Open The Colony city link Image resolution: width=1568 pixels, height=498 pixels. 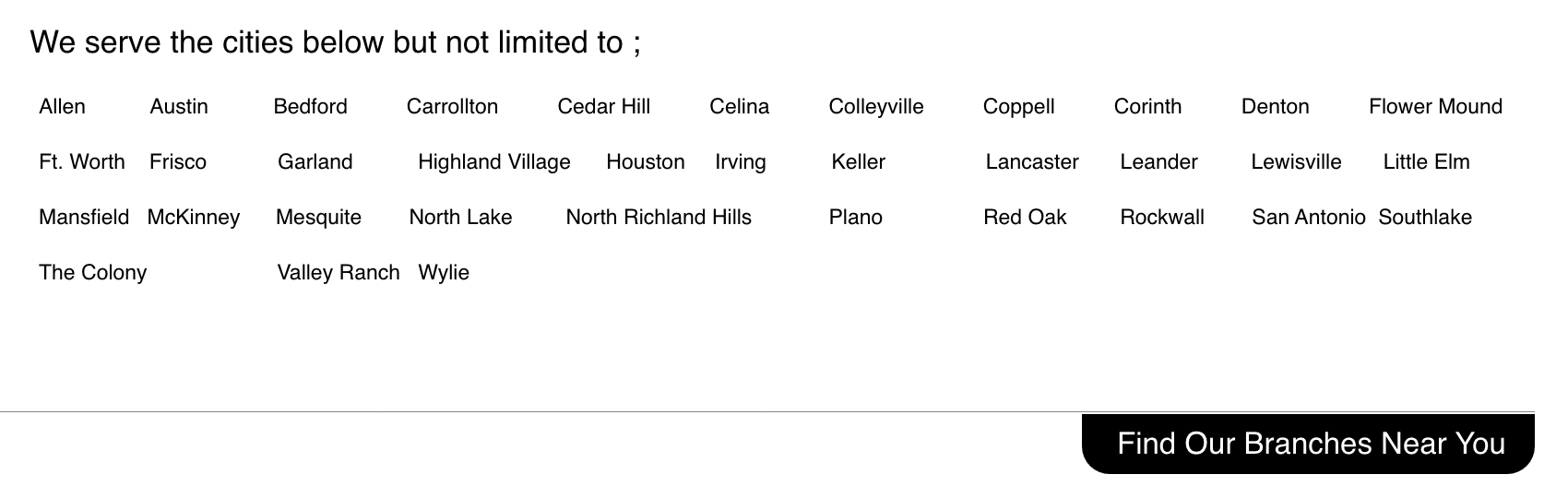tap(92, 273)
